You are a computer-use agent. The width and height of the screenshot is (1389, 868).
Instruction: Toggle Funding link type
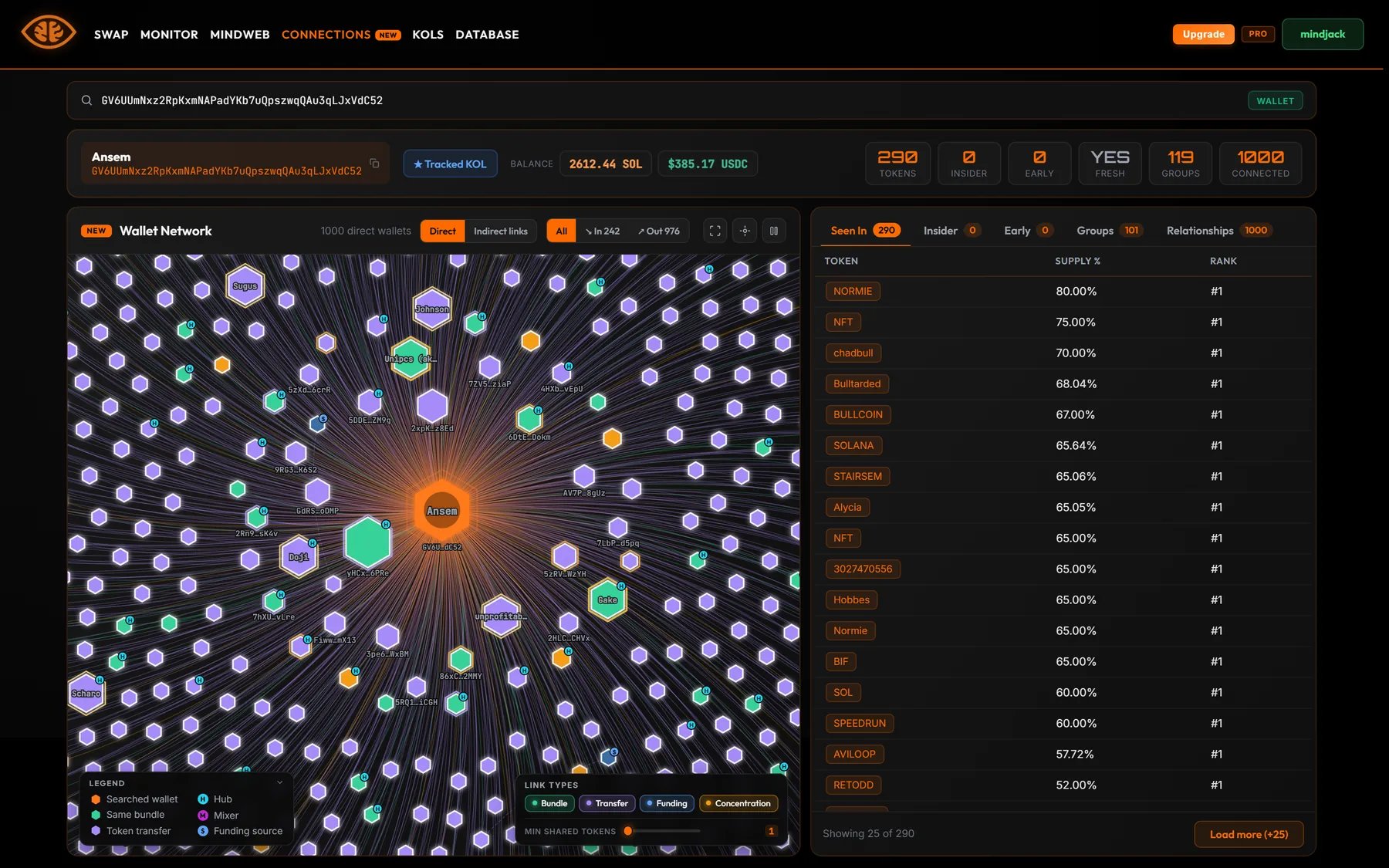coord(667,803)
